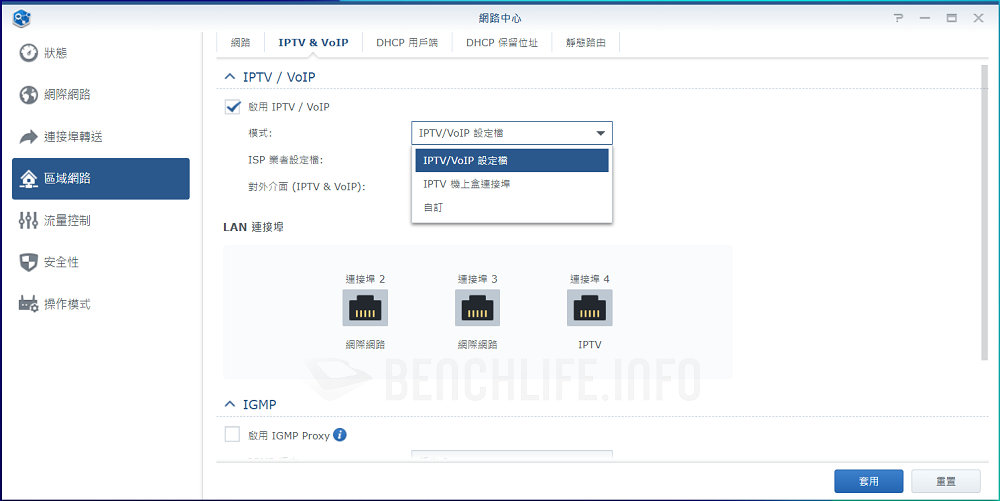Click the Network Center app icon in title bar

click(22, 18)
